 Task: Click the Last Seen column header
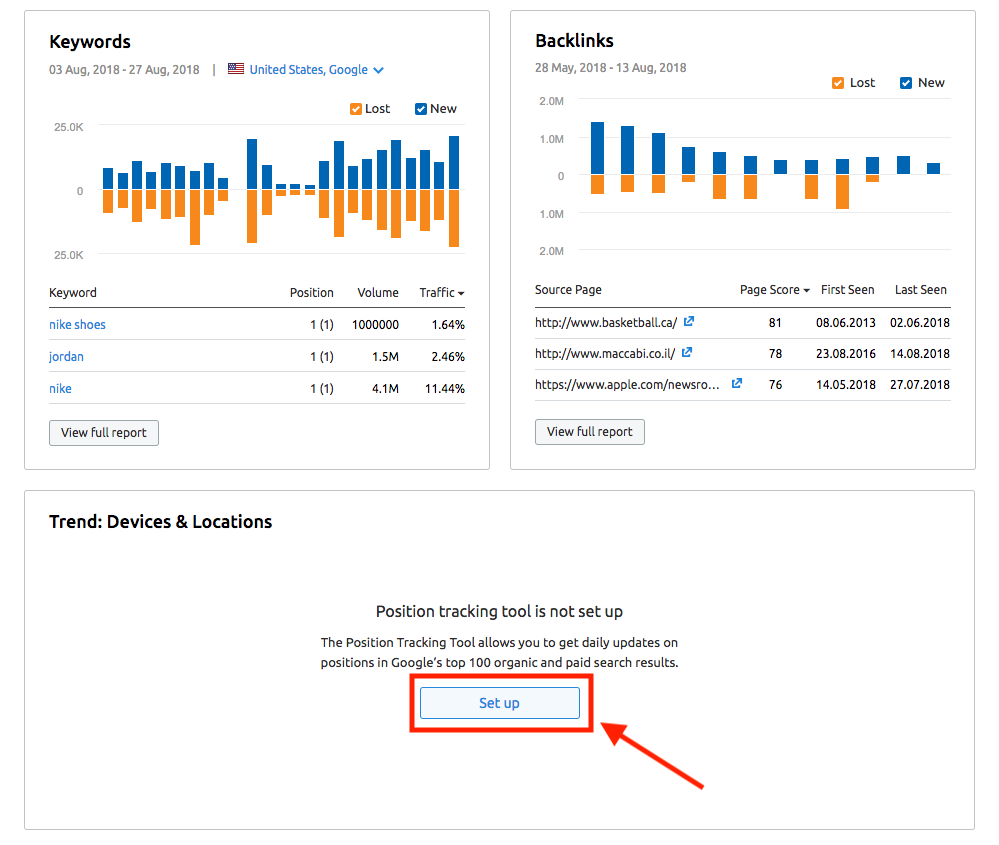pos(920,290)
